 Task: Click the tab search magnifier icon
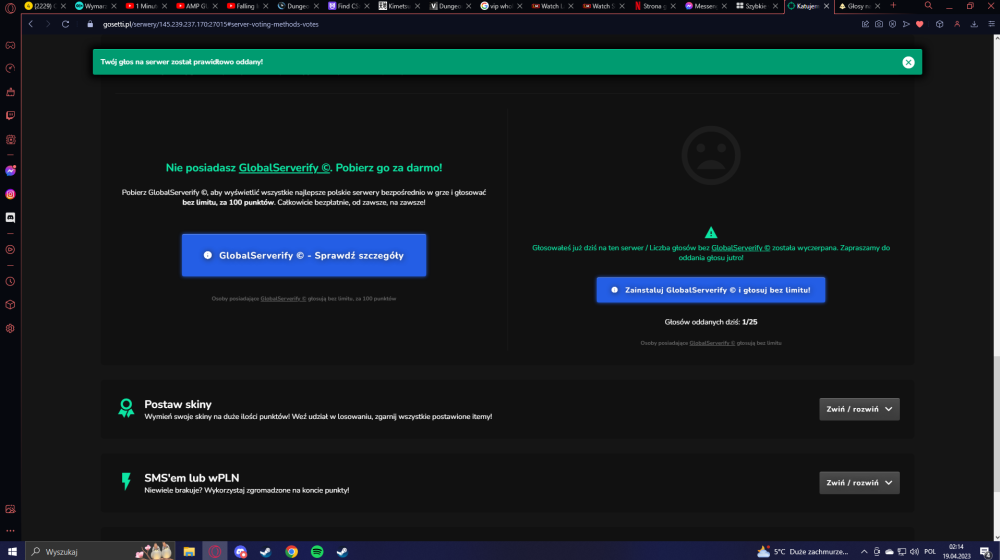pos(928,6)
